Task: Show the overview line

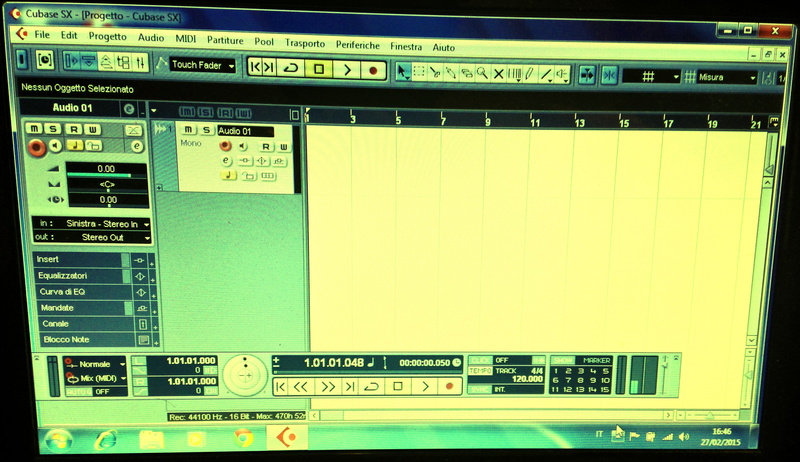Action: 106,62
